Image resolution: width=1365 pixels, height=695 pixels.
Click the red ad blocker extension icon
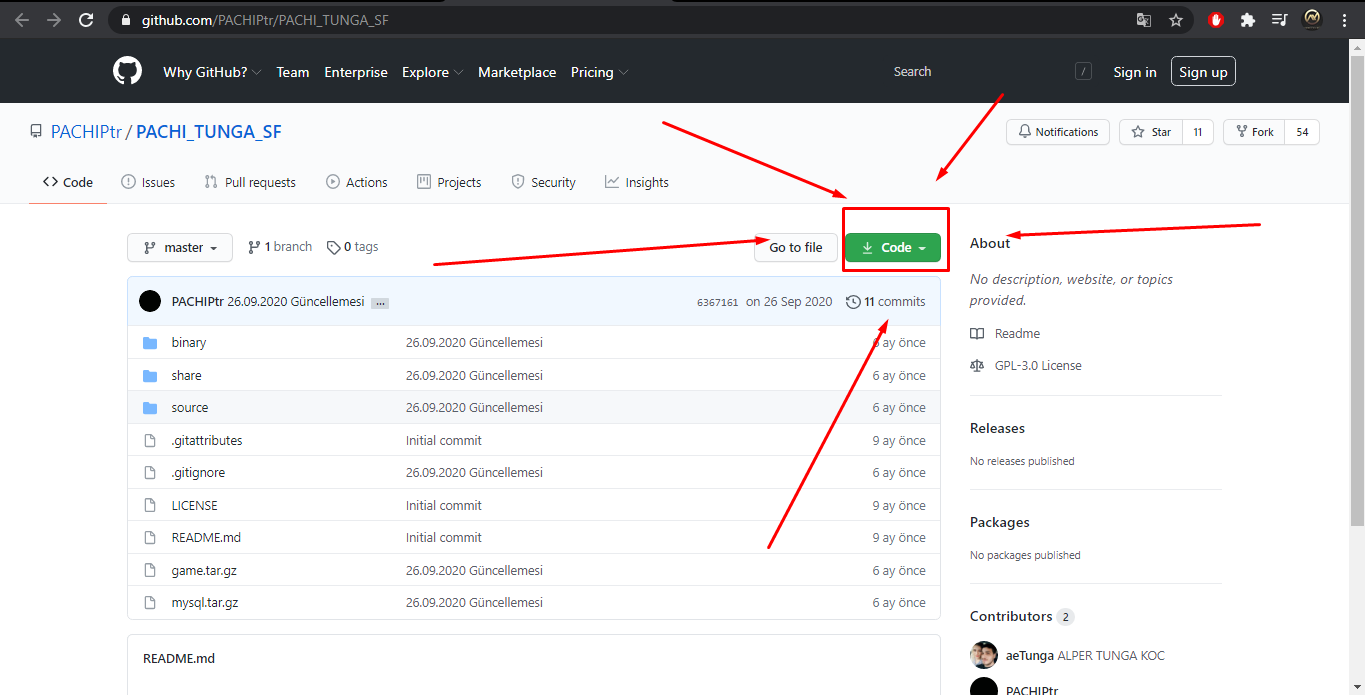point(1216,19)
